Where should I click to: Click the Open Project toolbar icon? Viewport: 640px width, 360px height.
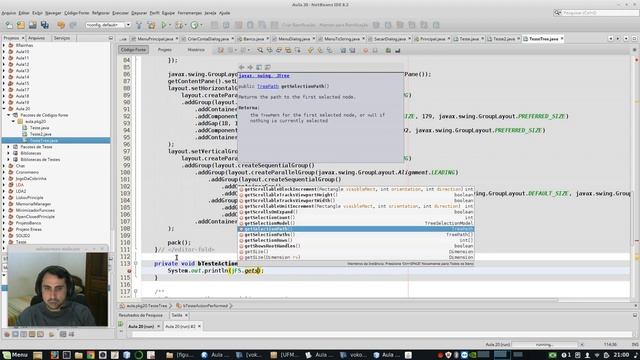[x=32, y=25]
